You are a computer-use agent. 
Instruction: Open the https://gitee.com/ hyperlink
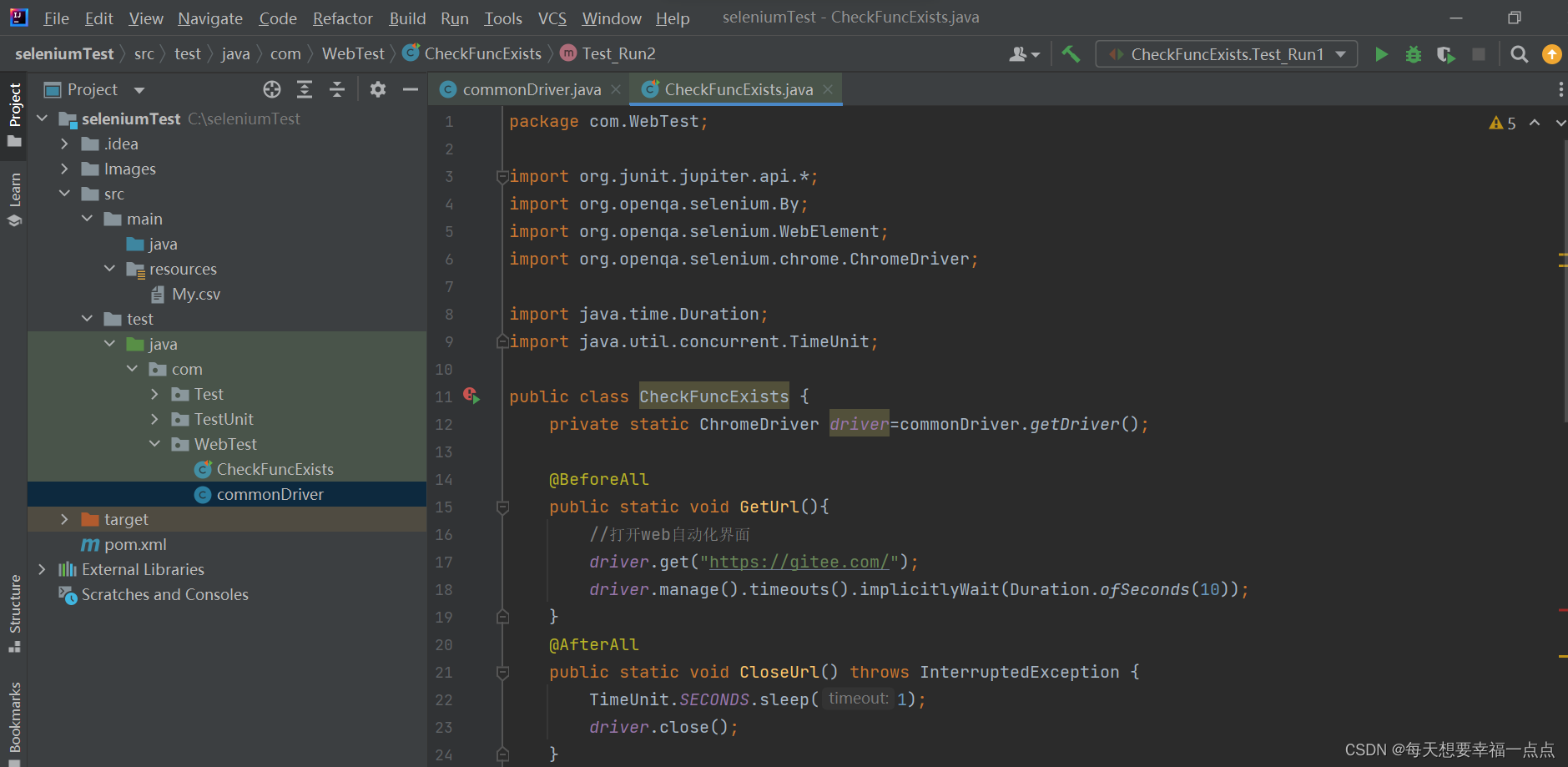pyautogui.click(x=799, y=562)
